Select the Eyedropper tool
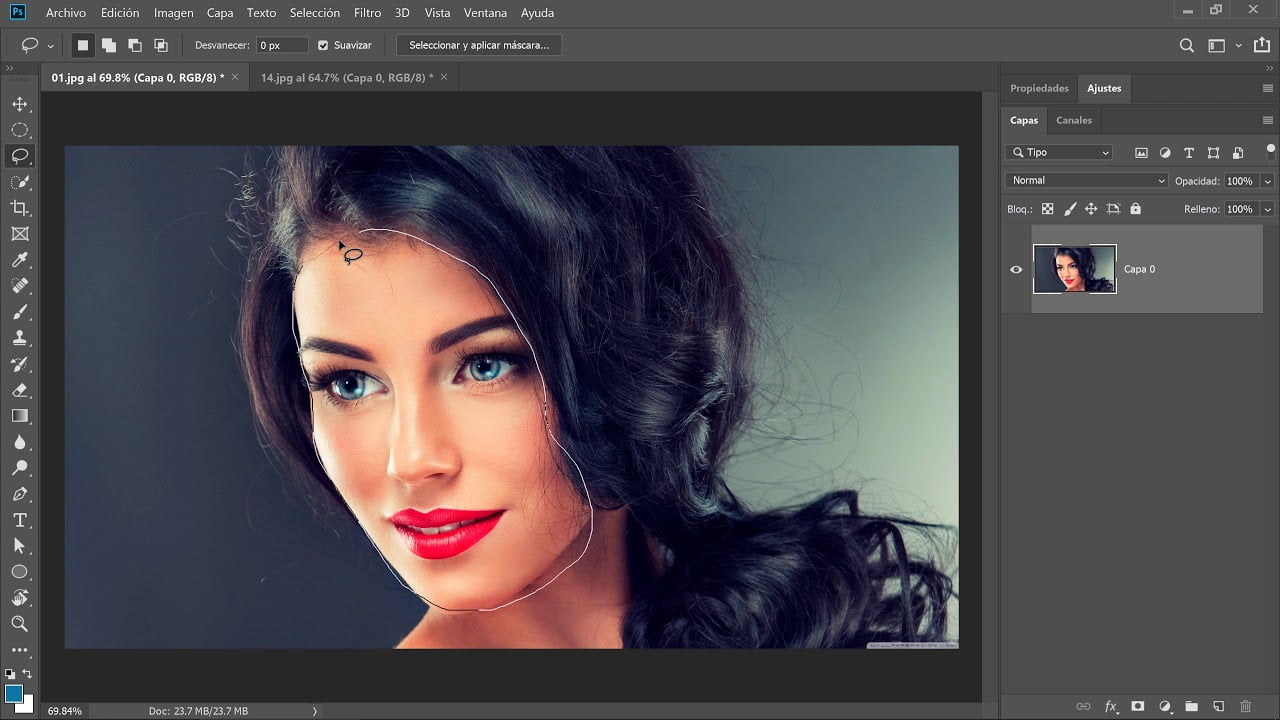Viewport: 1280px width, 720px height. (19, 260)
